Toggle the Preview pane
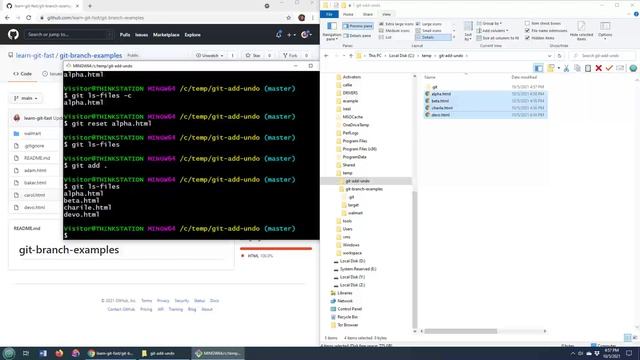This screenshot has width=640, height=360. click(x=358, y=26)
